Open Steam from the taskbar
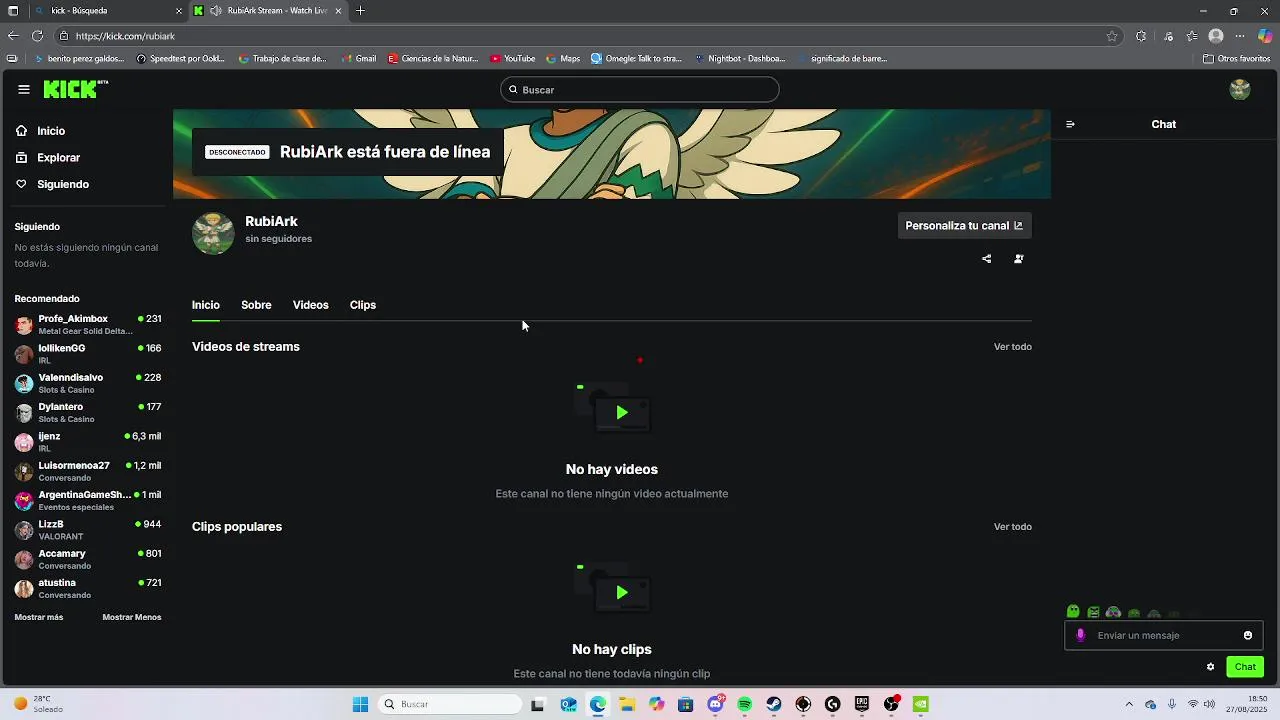Viewport: 1280px width, 720px height. click(x=774, y=704)
